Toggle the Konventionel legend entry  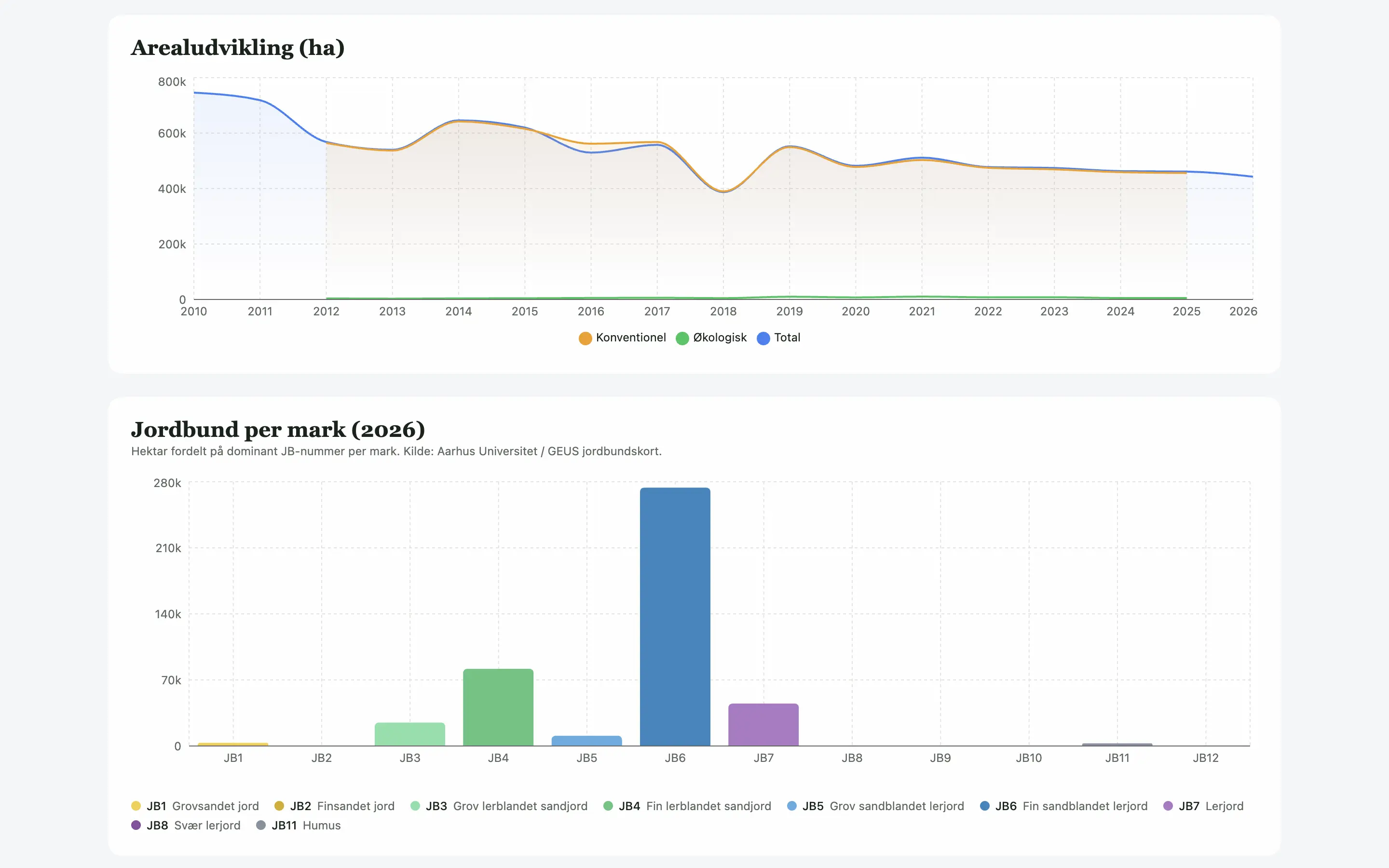click(x=622, y=338)
